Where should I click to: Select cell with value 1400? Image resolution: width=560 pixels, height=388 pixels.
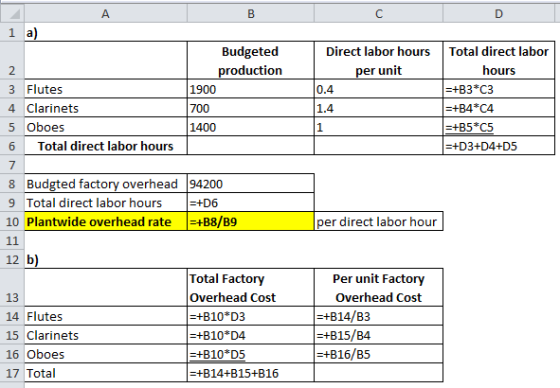click(251, 127)
